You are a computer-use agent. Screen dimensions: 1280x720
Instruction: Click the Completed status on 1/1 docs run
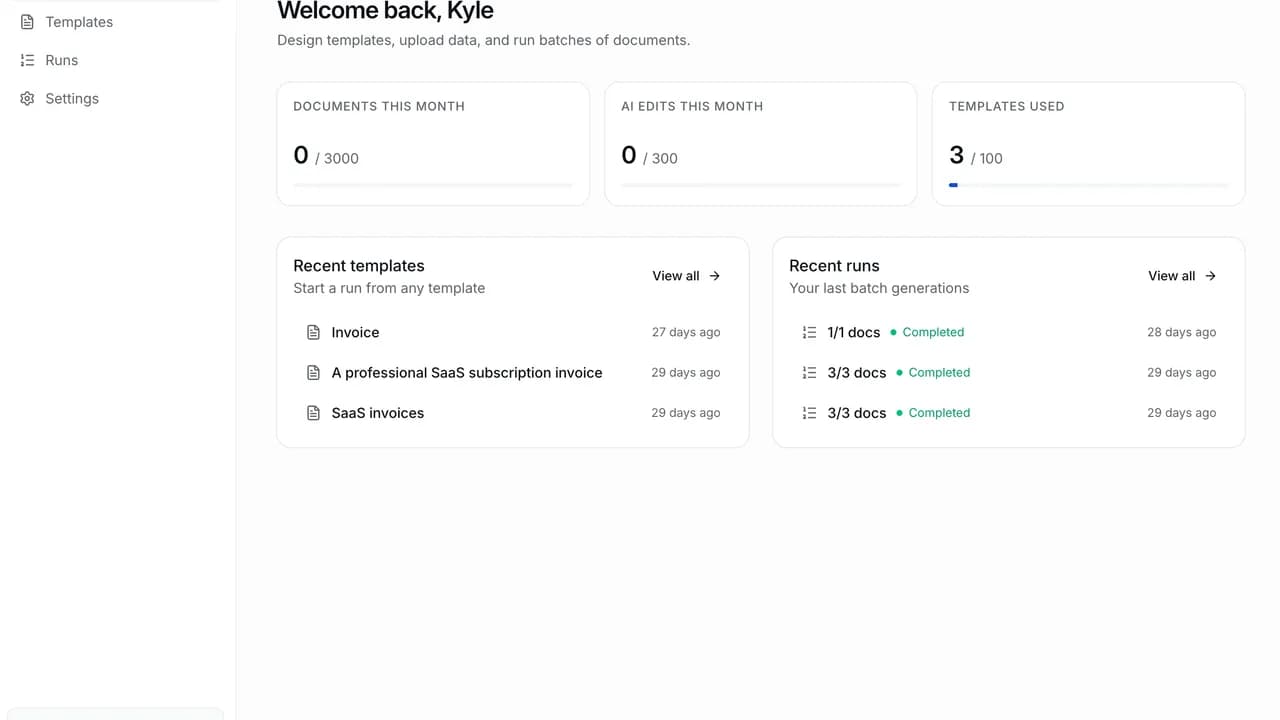coord(927,332)
